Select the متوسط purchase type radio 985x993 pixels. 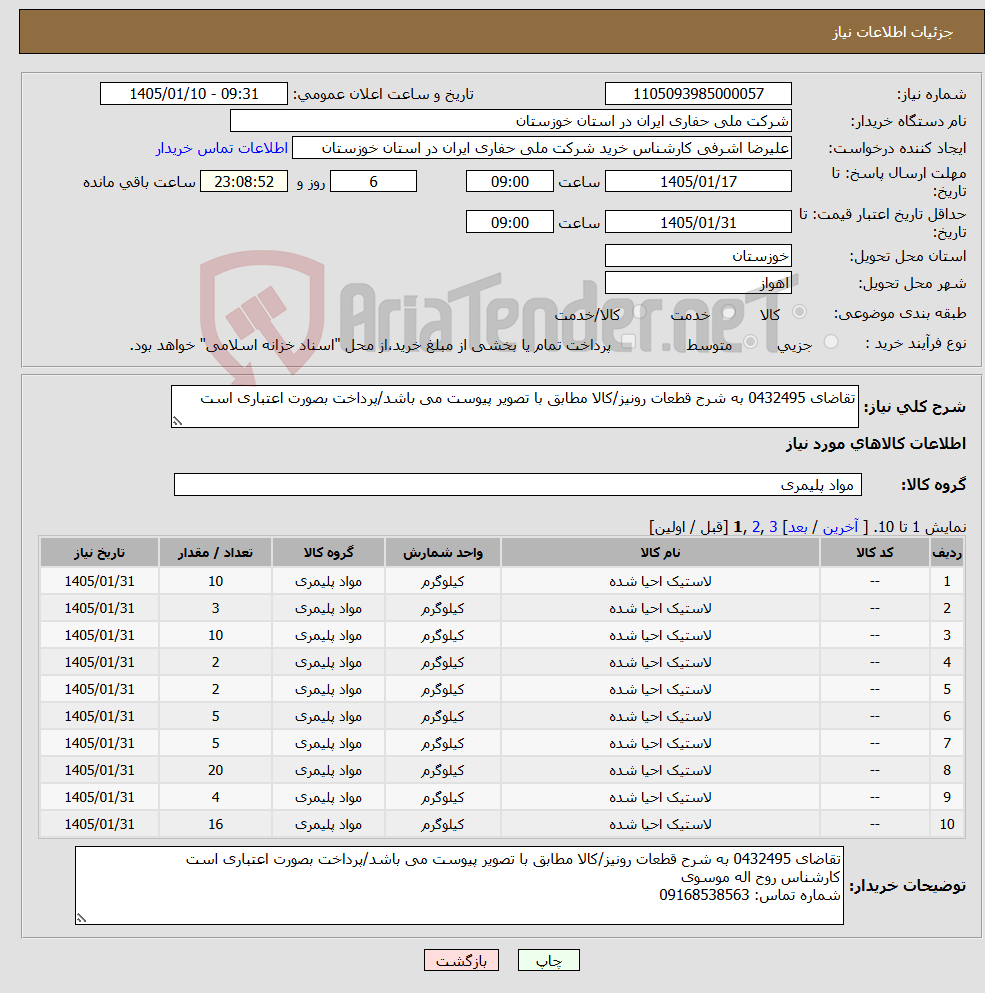751,342
